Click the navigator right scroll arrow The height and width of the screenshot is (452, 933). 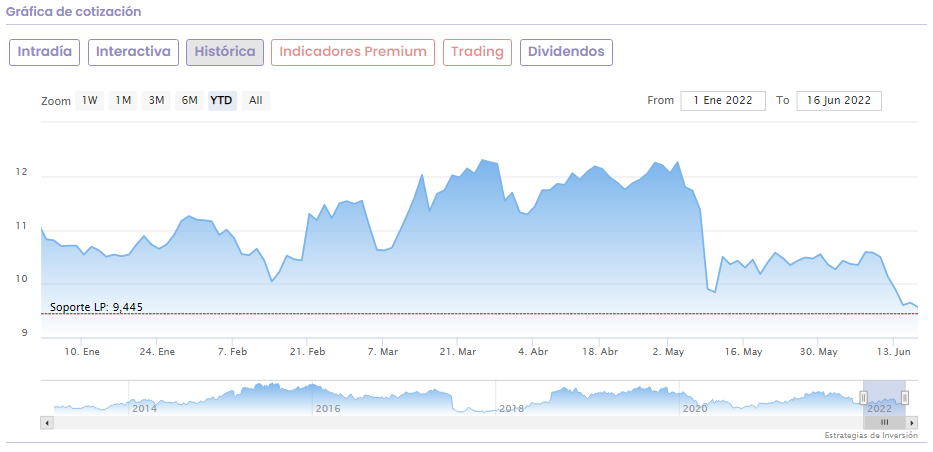tap(913, 423)
